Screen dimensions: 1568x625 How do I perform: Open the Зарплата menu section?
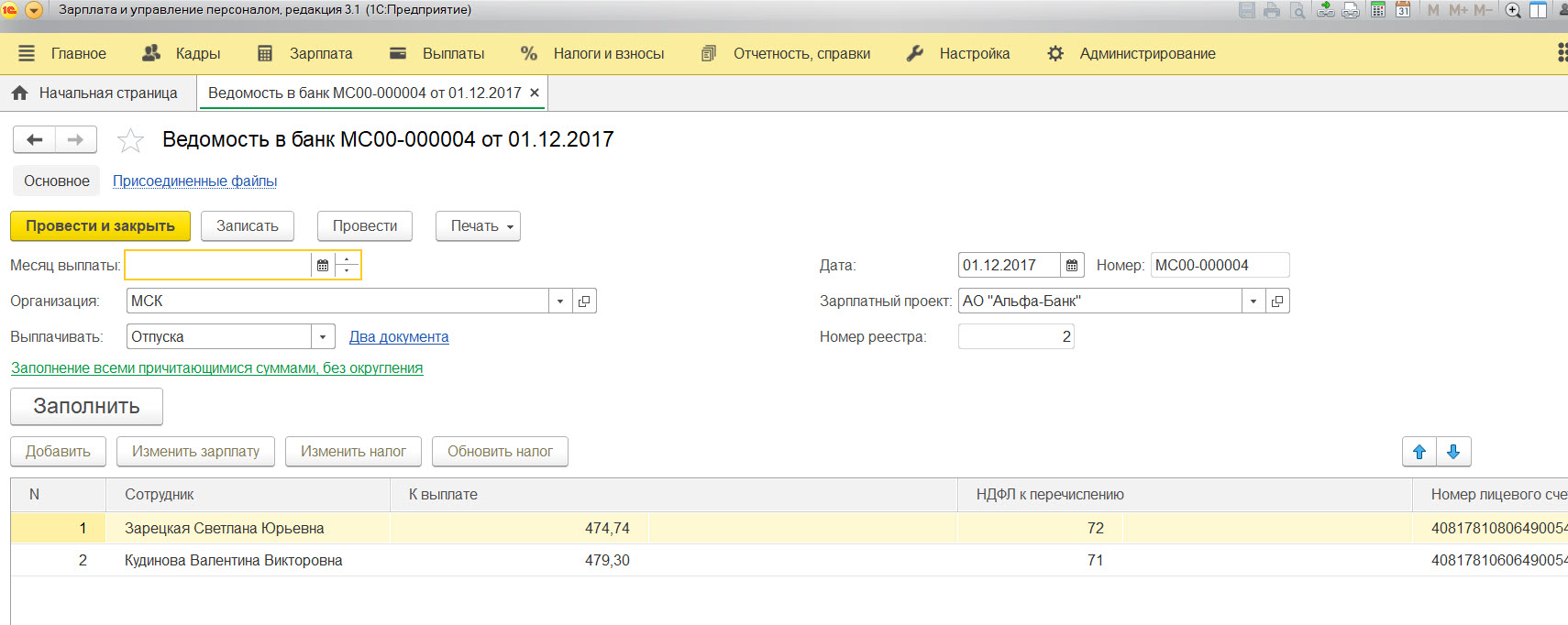click(x=305, y=54)
